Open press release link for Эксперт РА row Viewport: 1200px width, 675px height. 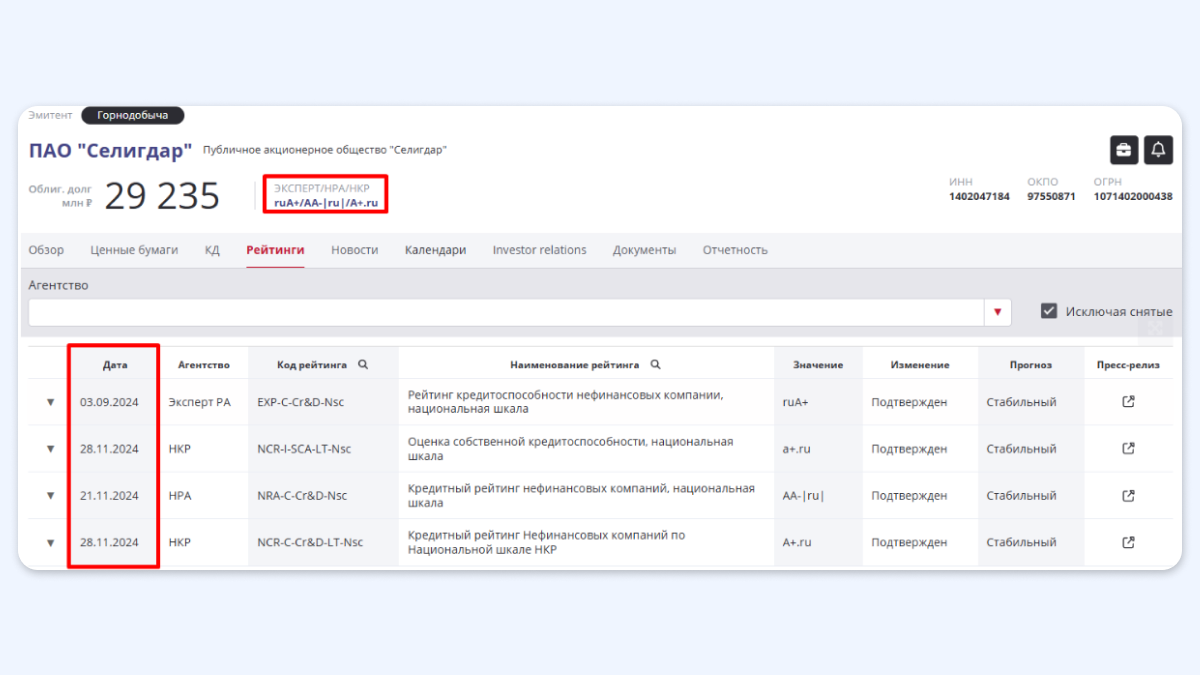click(x=1128, y=402)
